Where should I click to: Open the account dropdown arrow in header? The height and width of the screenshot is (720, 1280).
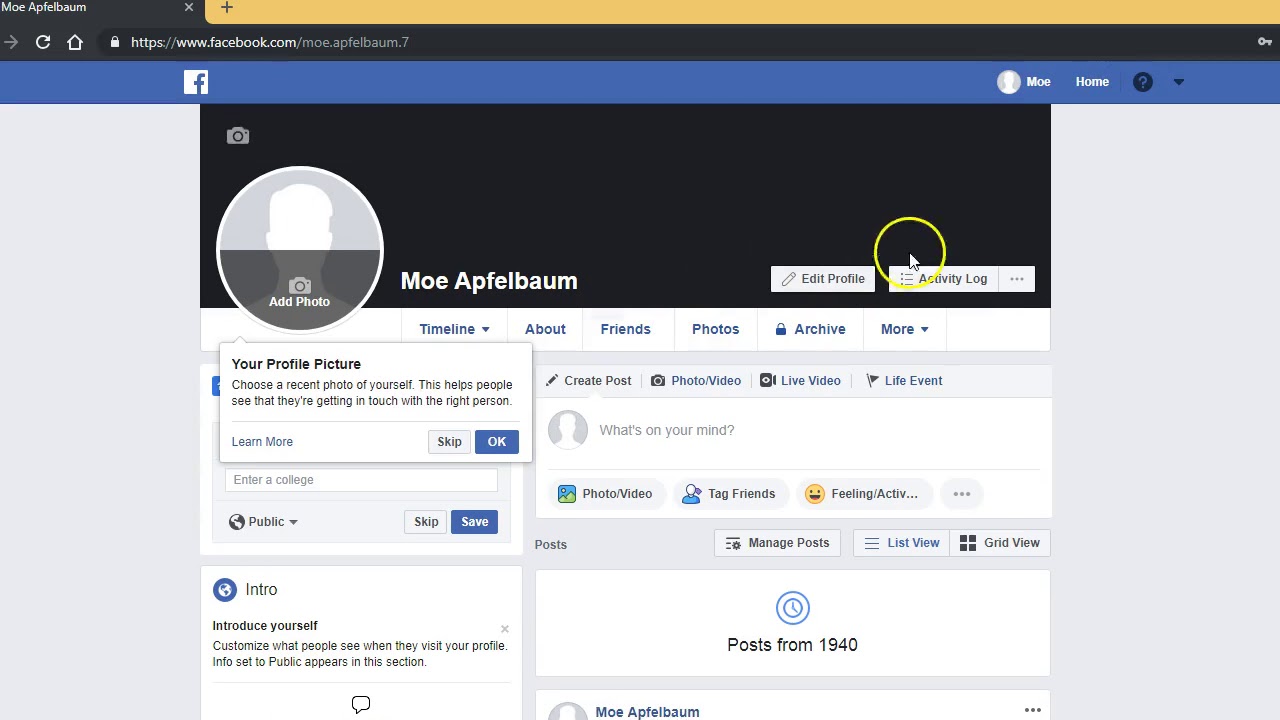point(1178,82)
